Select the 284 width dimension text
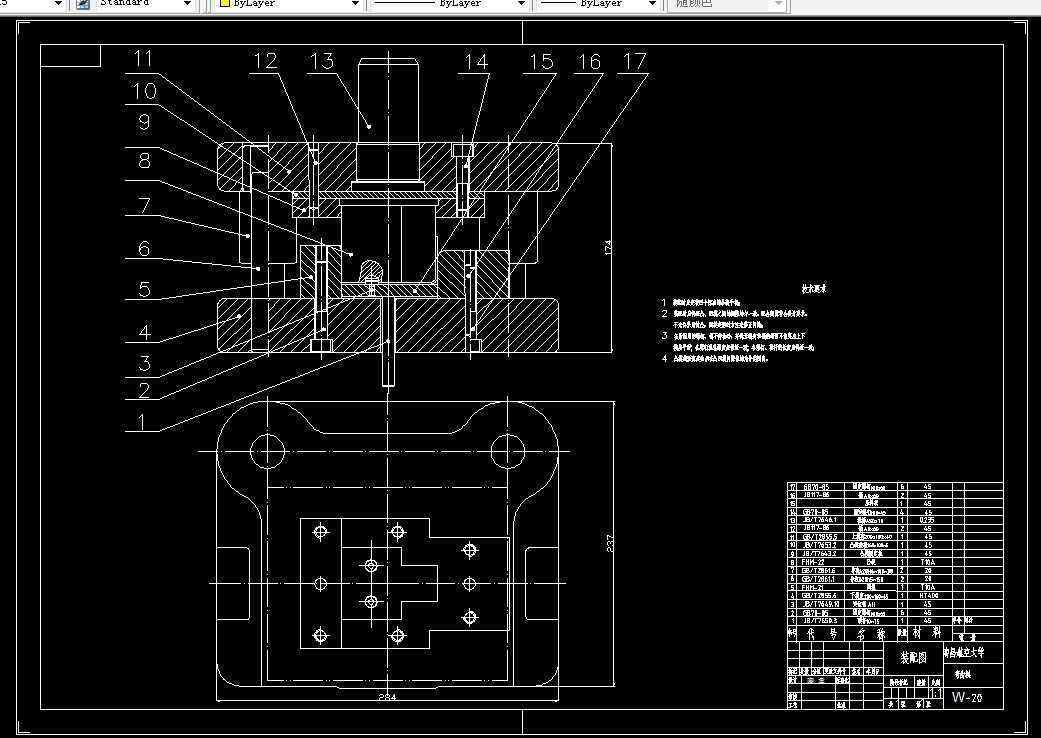Screen dimensions: 1041x738 [387, 697]
